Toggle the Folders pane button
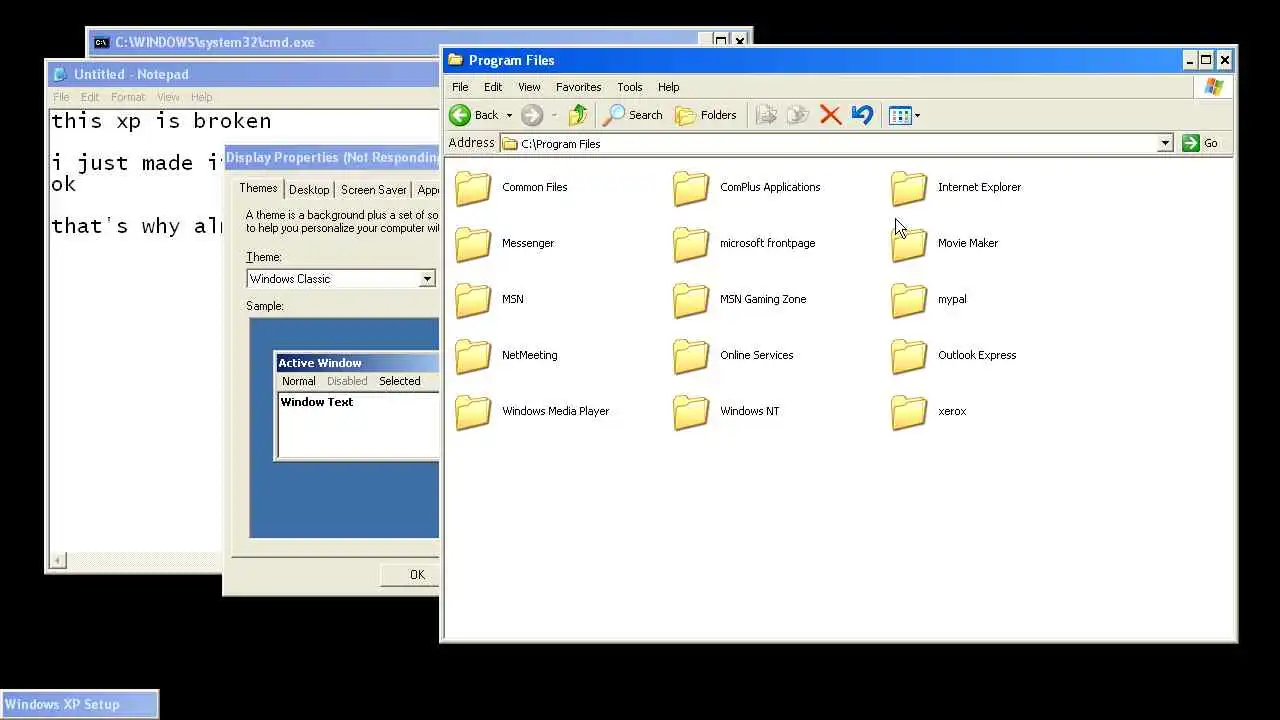Viewport: 1280px width, 720px height. [x=706, y=115]
